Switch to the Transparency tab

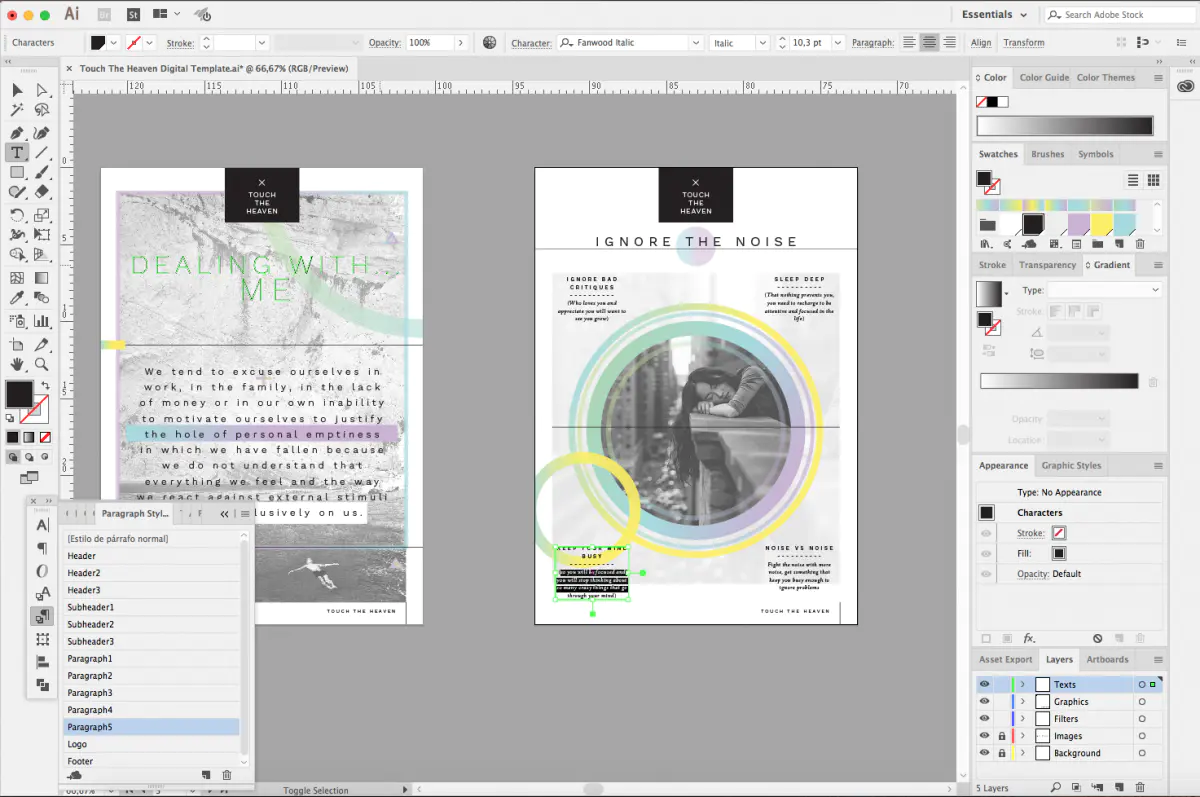click(1047, 265)
